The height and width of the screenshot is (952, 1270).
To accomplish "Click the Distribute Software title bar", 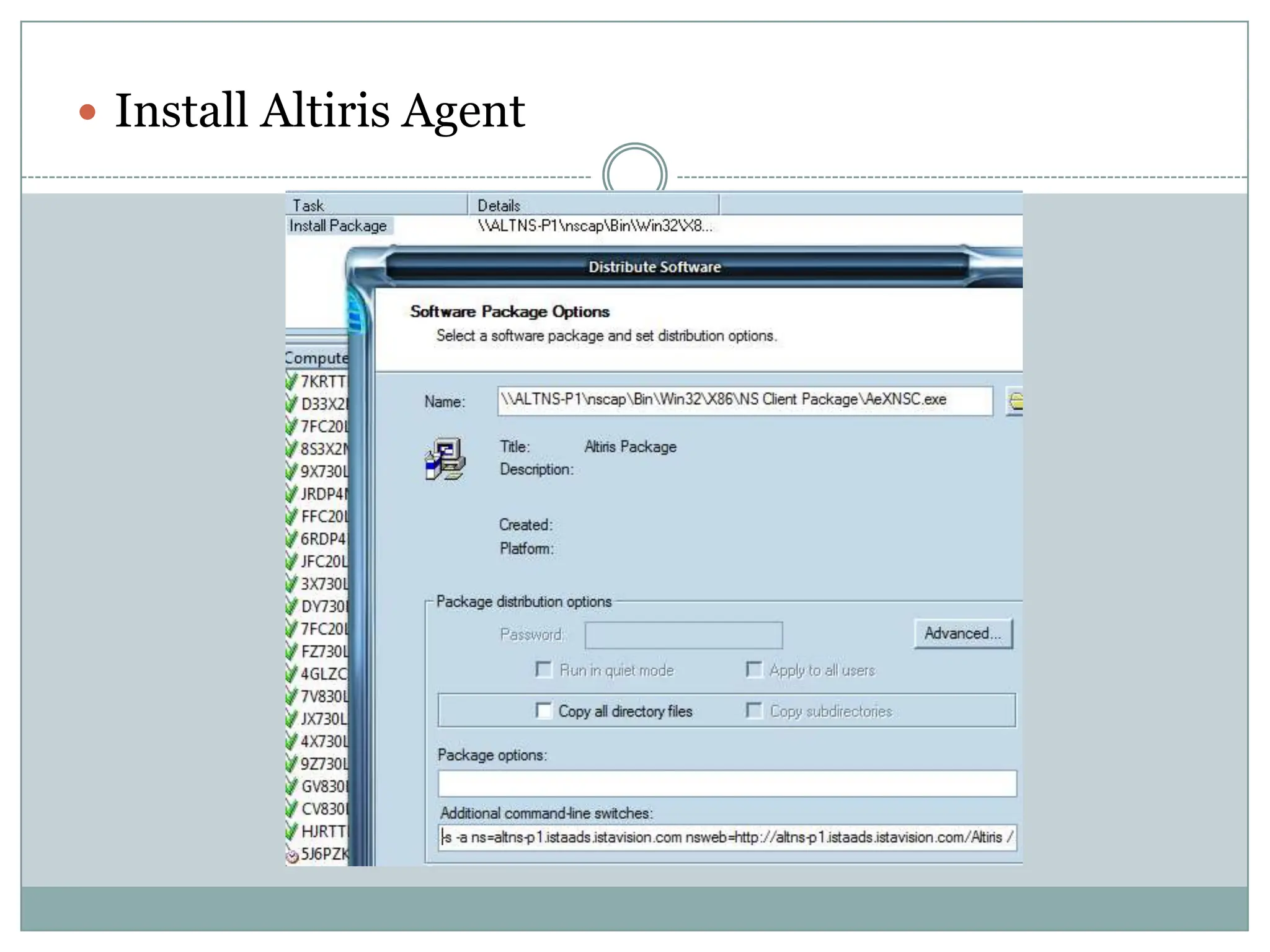I will tap(654, 267).
